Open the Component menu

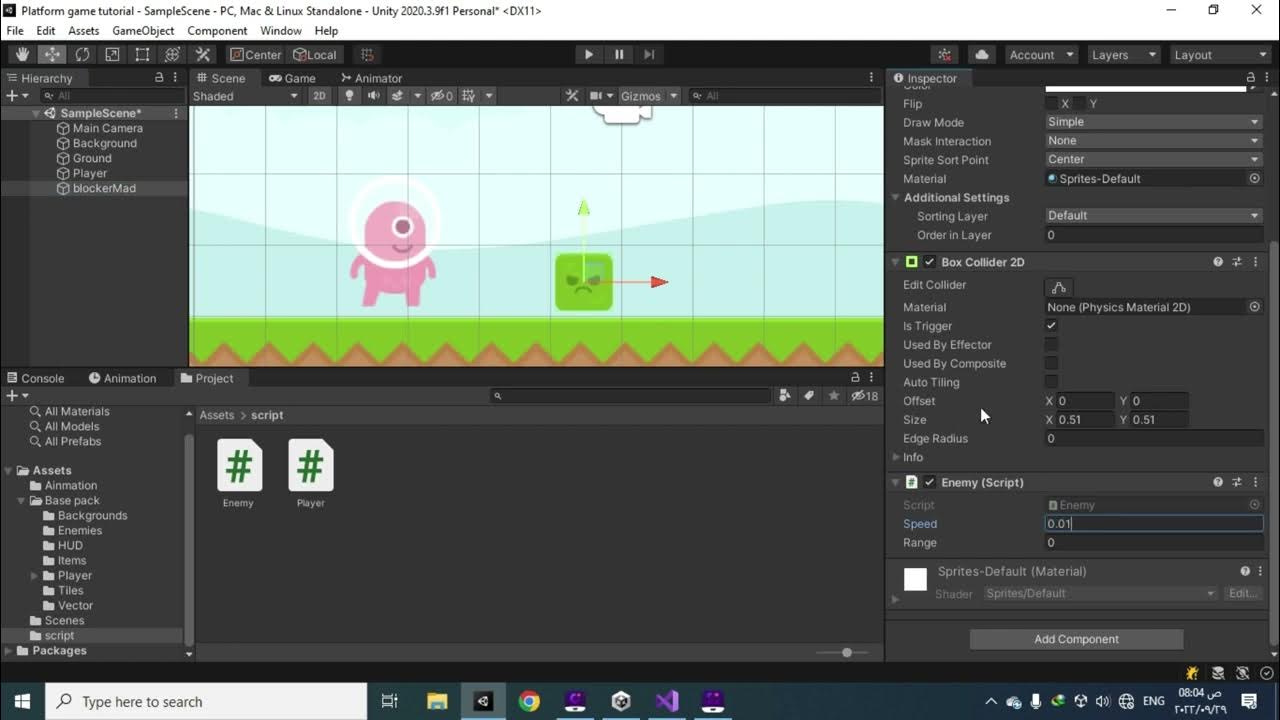coord(217,31)
